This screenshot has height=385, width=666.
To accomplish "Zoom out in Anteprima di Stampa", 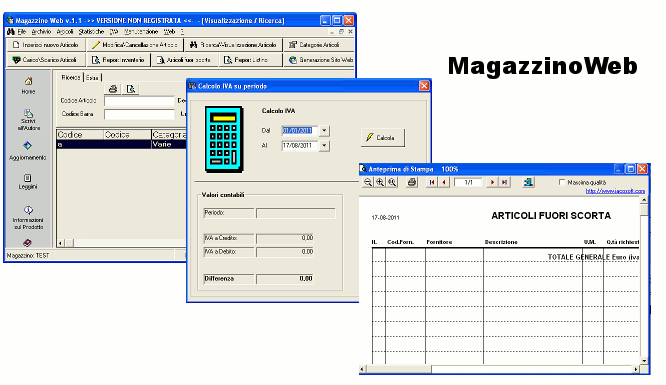I will click(x=368, y=182).
